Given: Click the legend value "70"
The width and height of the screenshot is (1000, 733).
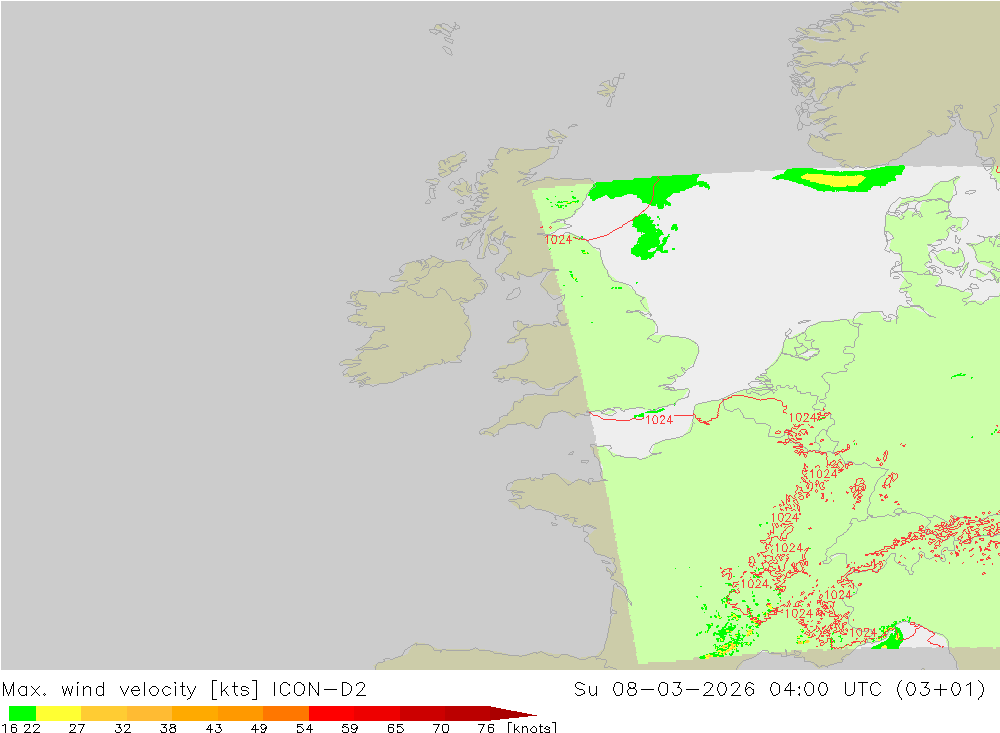Looking at the screenshot, I should [x=441, y=727].
